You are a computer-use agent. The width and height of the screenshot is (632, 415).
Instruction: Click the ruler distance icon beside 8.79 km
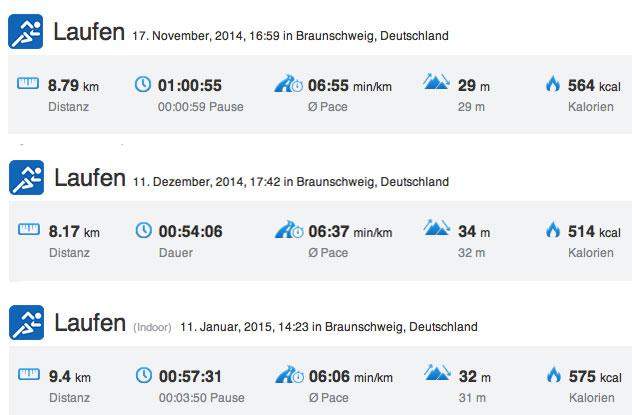(x=28, y=83)
